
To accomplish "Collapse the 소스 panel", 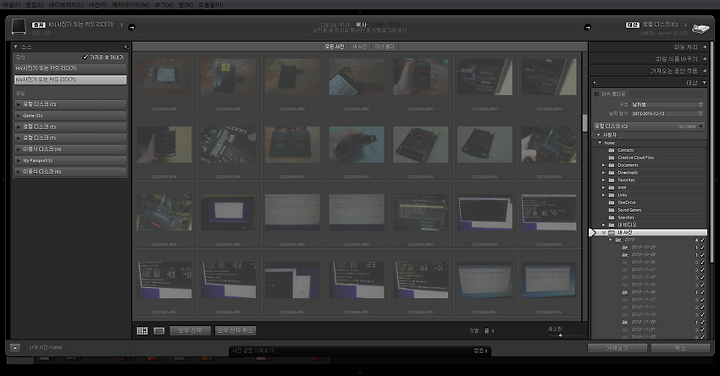I will [x=16, y=47].
